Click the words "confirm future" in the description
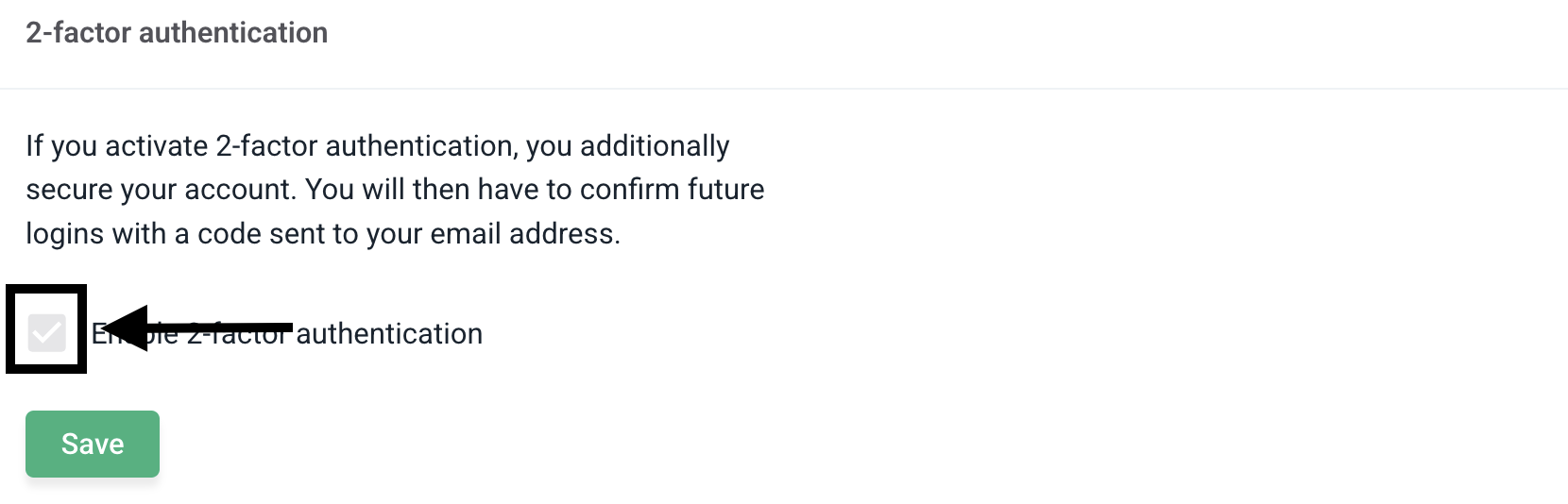This screenshot has height=504, width=1568. pos(672,190)
